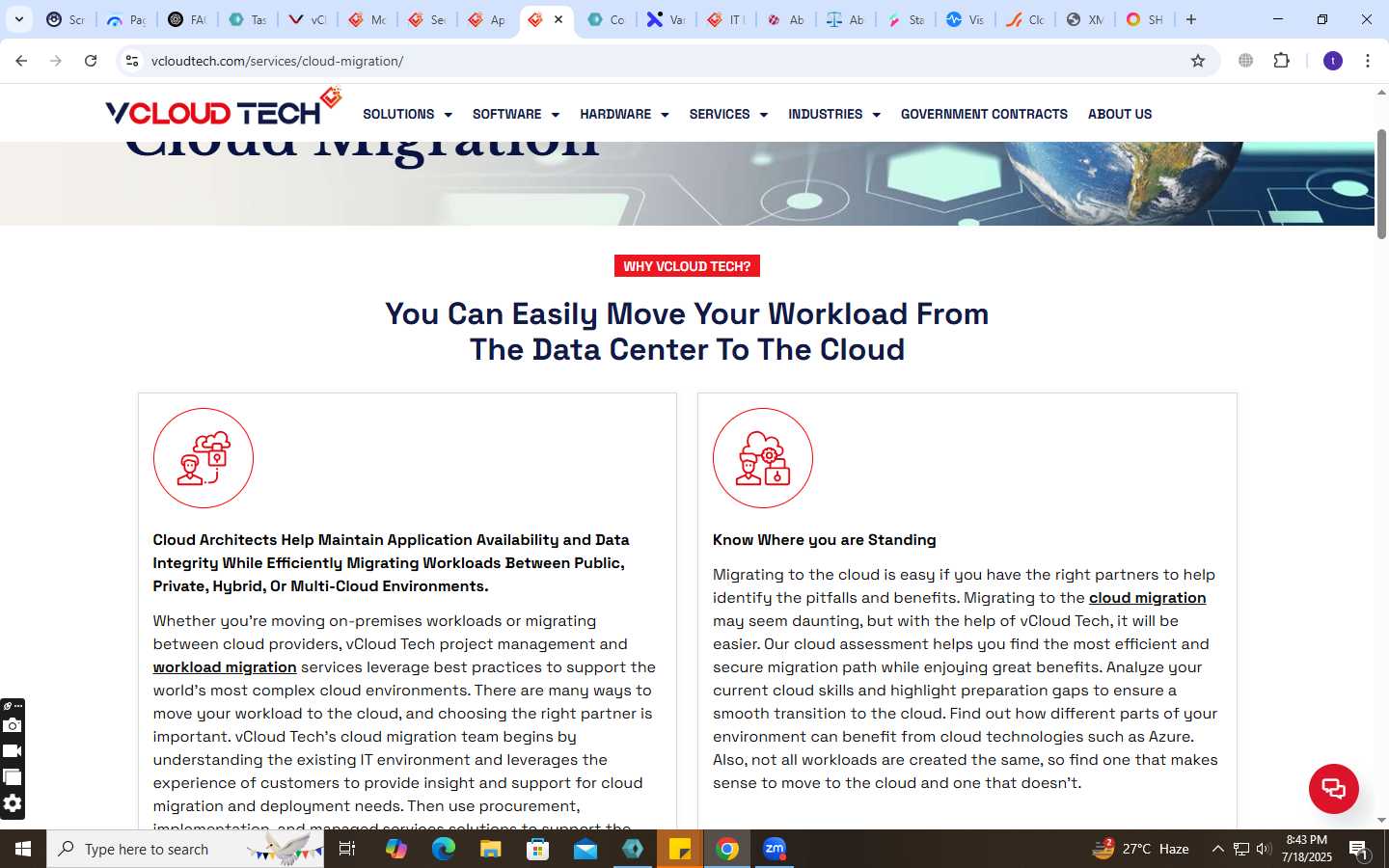Expand the SERVICES menu
The height and width of the screenshot is (868, 1389).
tap(728, 114)
